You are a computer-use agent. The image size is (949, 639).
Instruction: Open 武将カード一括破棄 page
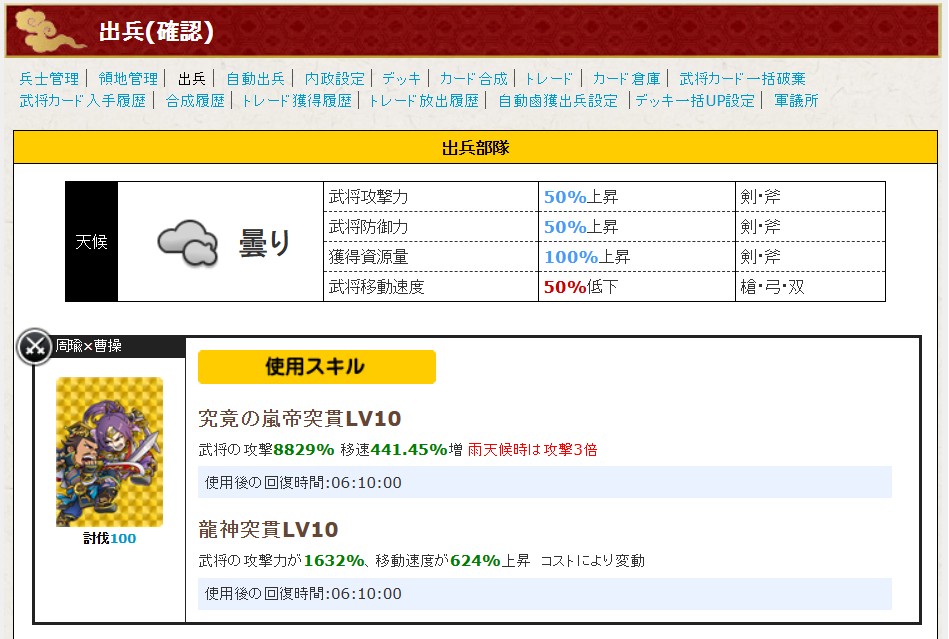click(742, 78)
